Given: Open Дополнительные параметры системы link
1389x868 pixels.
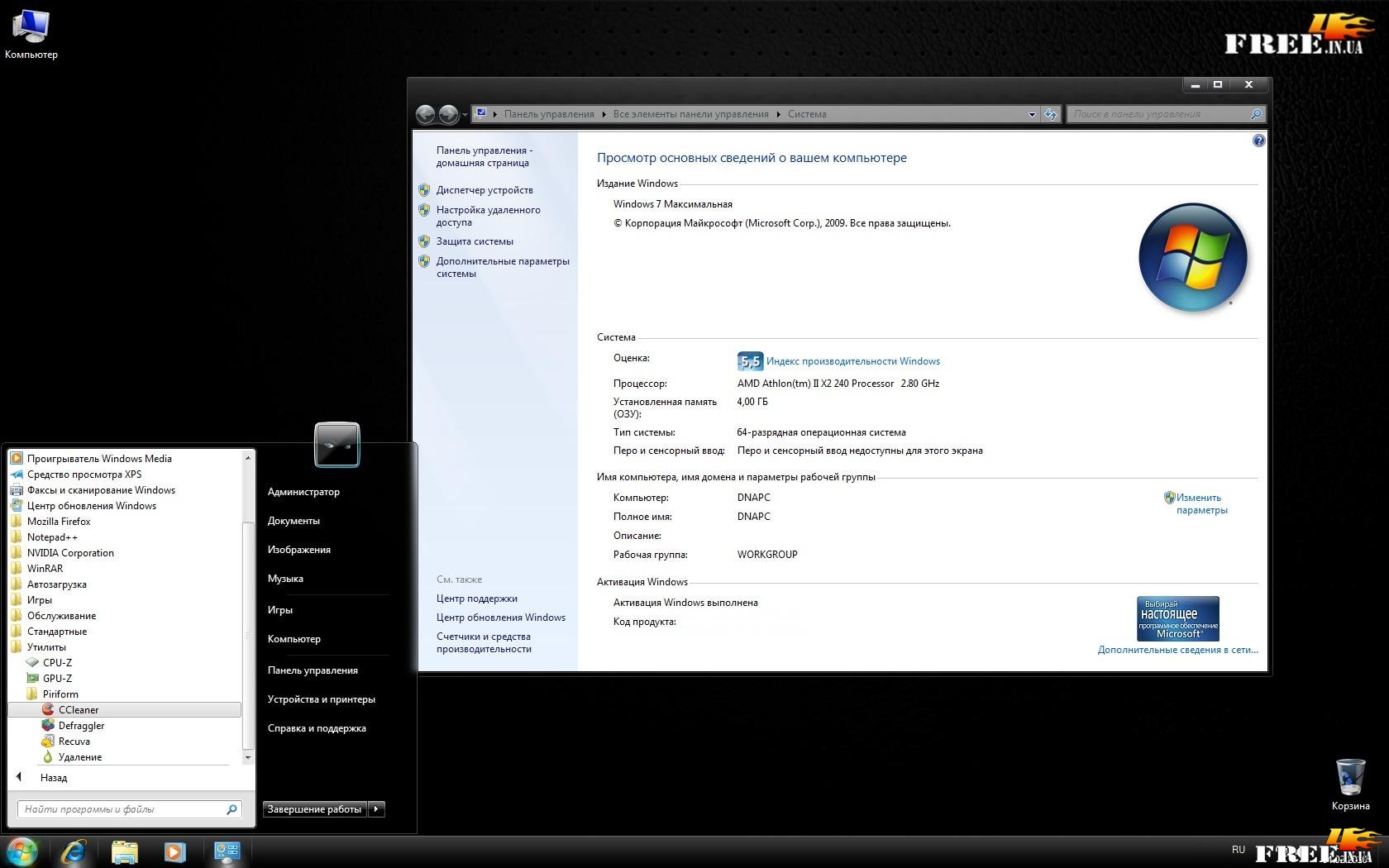Looking at the screenshot, I should coord(503,267).
